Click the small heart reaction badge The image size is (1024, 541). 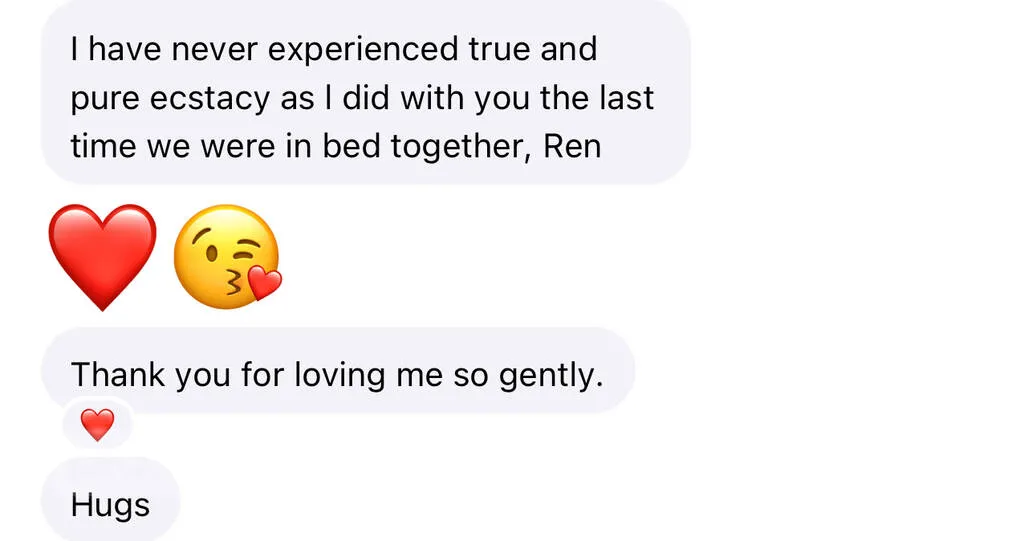click(x=97, y=426)
